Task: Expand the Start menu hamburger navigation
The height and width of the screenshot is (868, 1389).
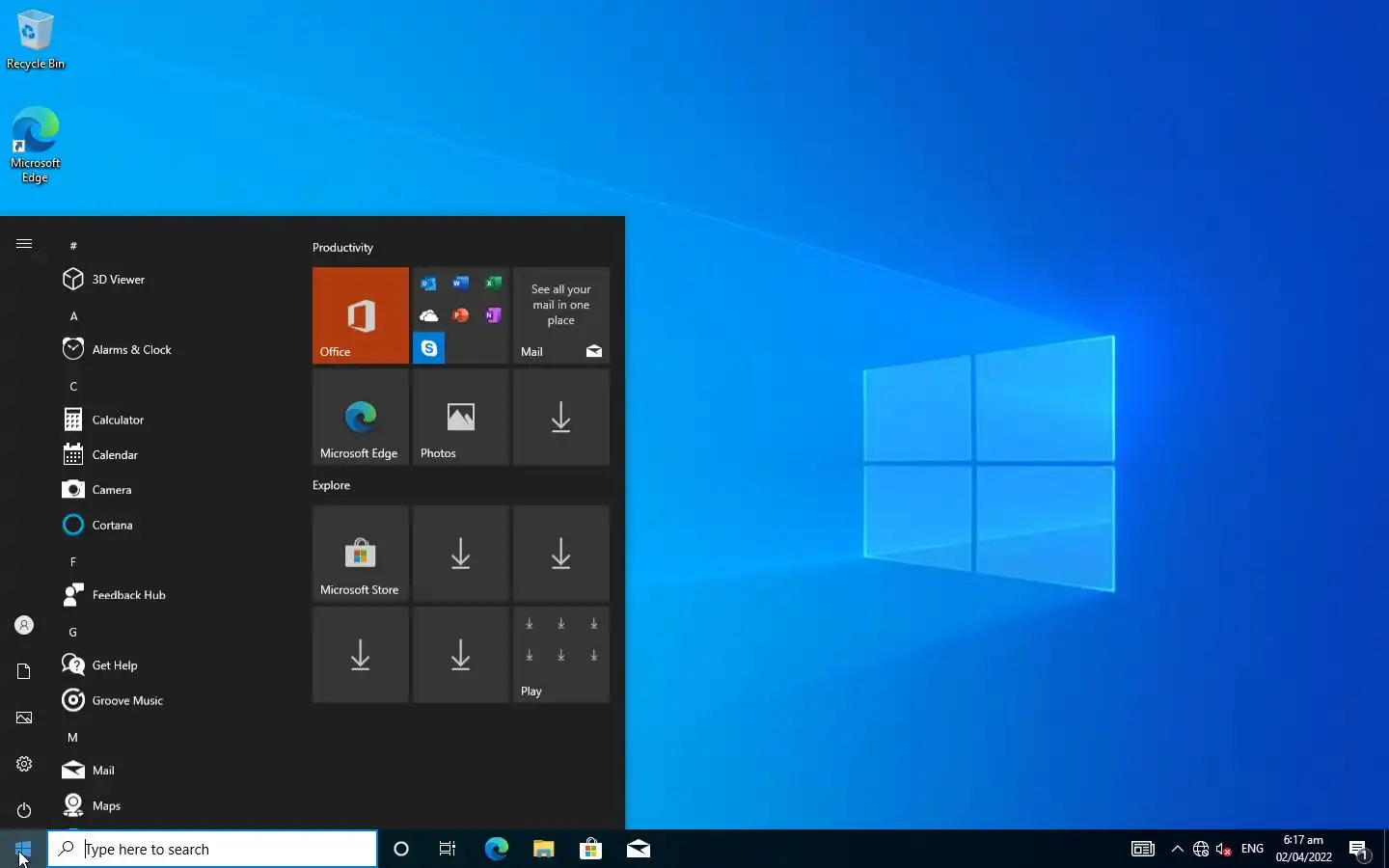Action: tap(24, 244)
